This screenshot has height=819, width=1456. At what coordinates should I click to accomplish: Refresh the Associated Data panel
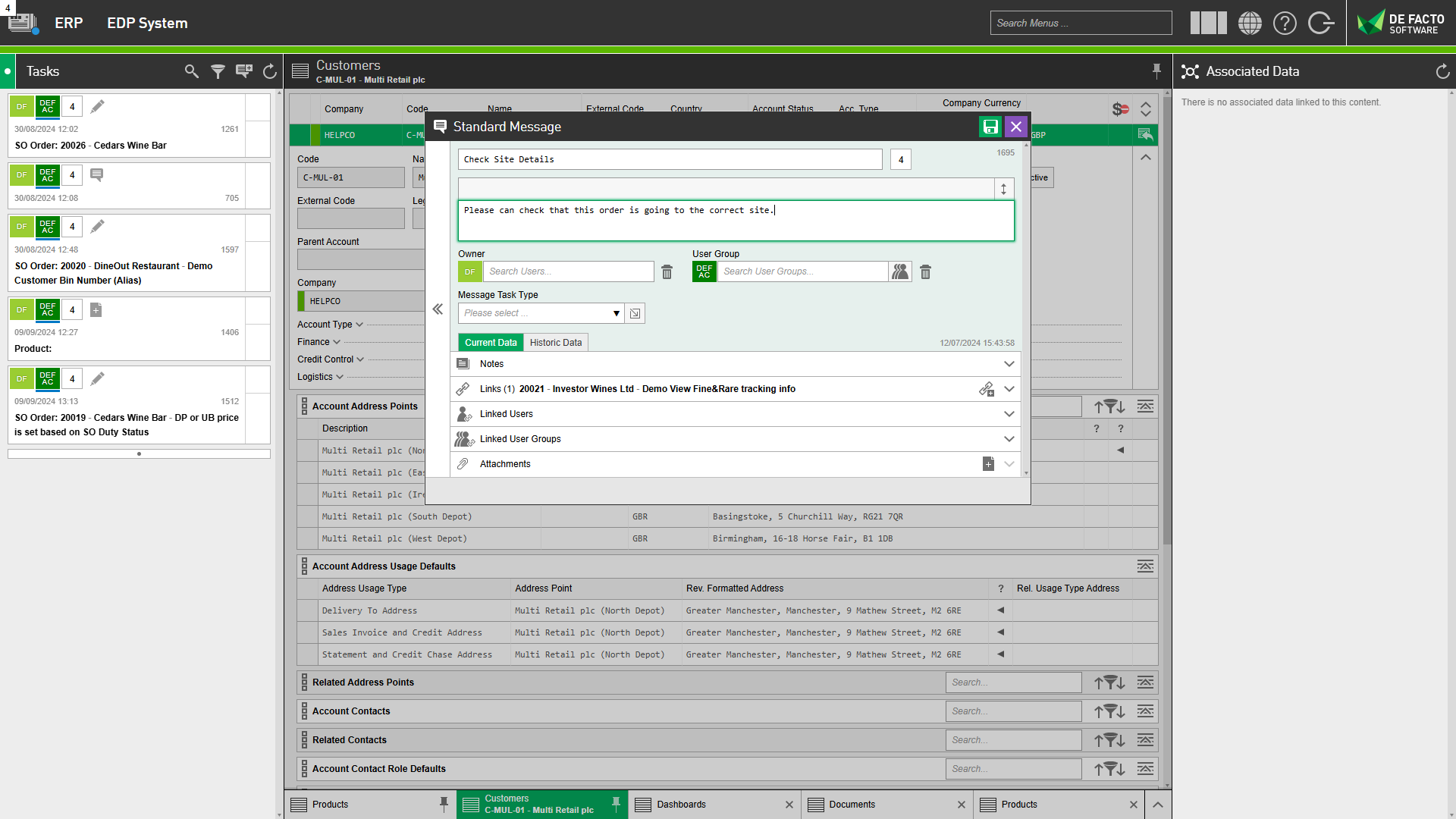coord(1442,71)
